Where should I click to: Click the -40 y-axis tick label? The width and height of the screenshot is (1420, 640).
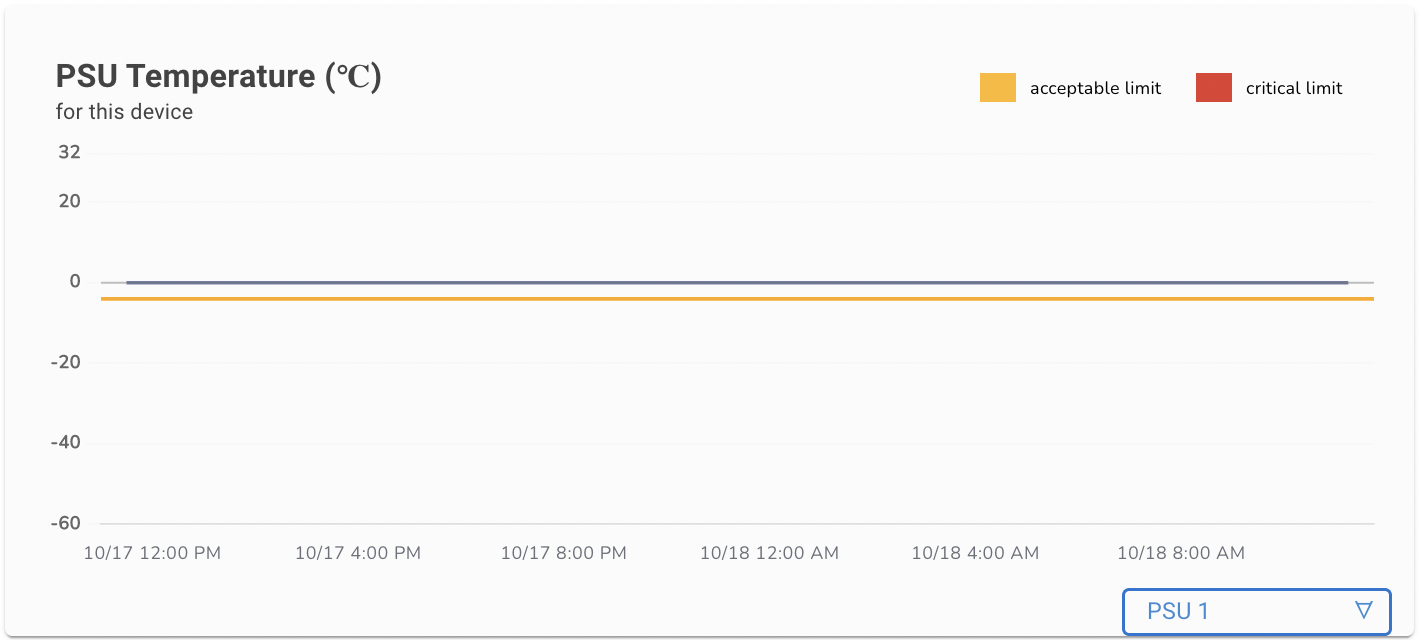click(x=65, y=442)
